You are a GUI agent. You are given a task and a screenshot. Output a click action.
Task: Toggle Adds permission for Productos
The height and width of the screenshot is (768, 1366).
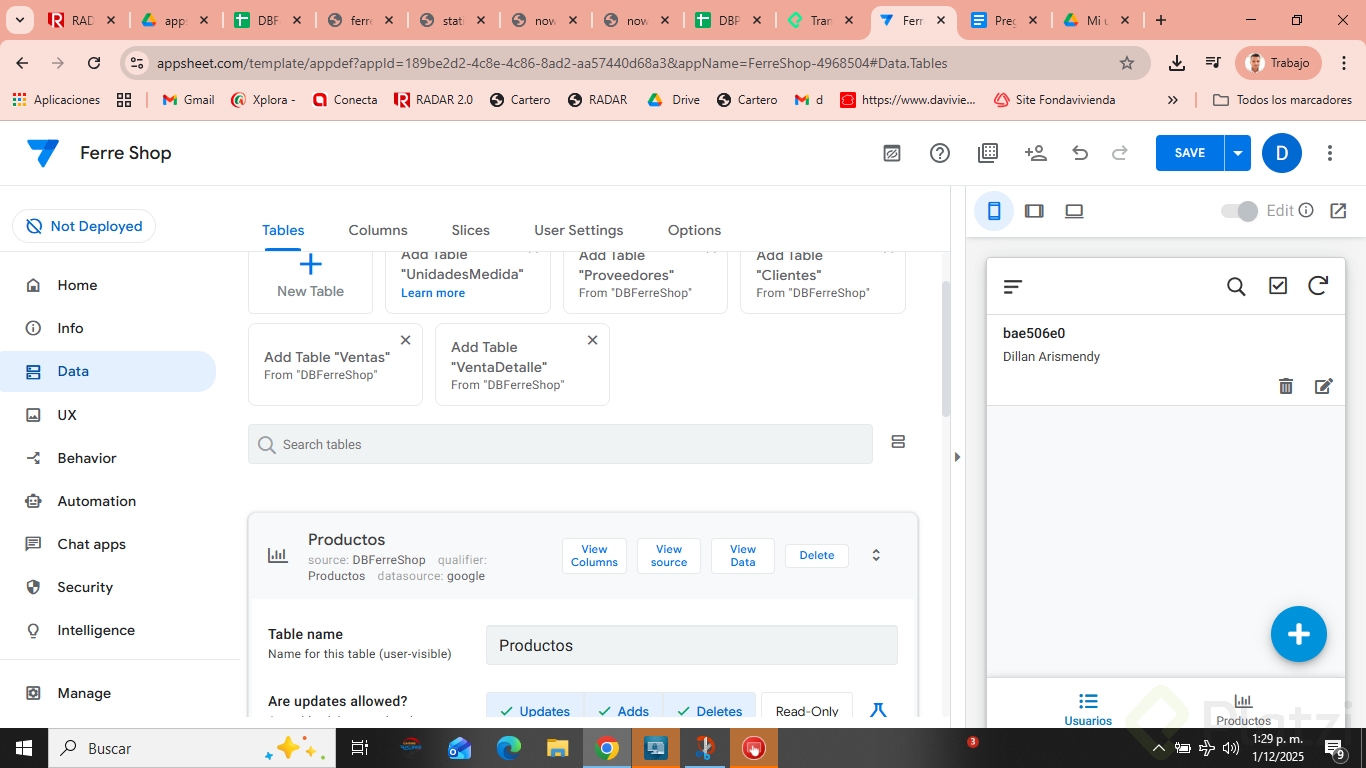pyautogui.click(x=624, y=711)
